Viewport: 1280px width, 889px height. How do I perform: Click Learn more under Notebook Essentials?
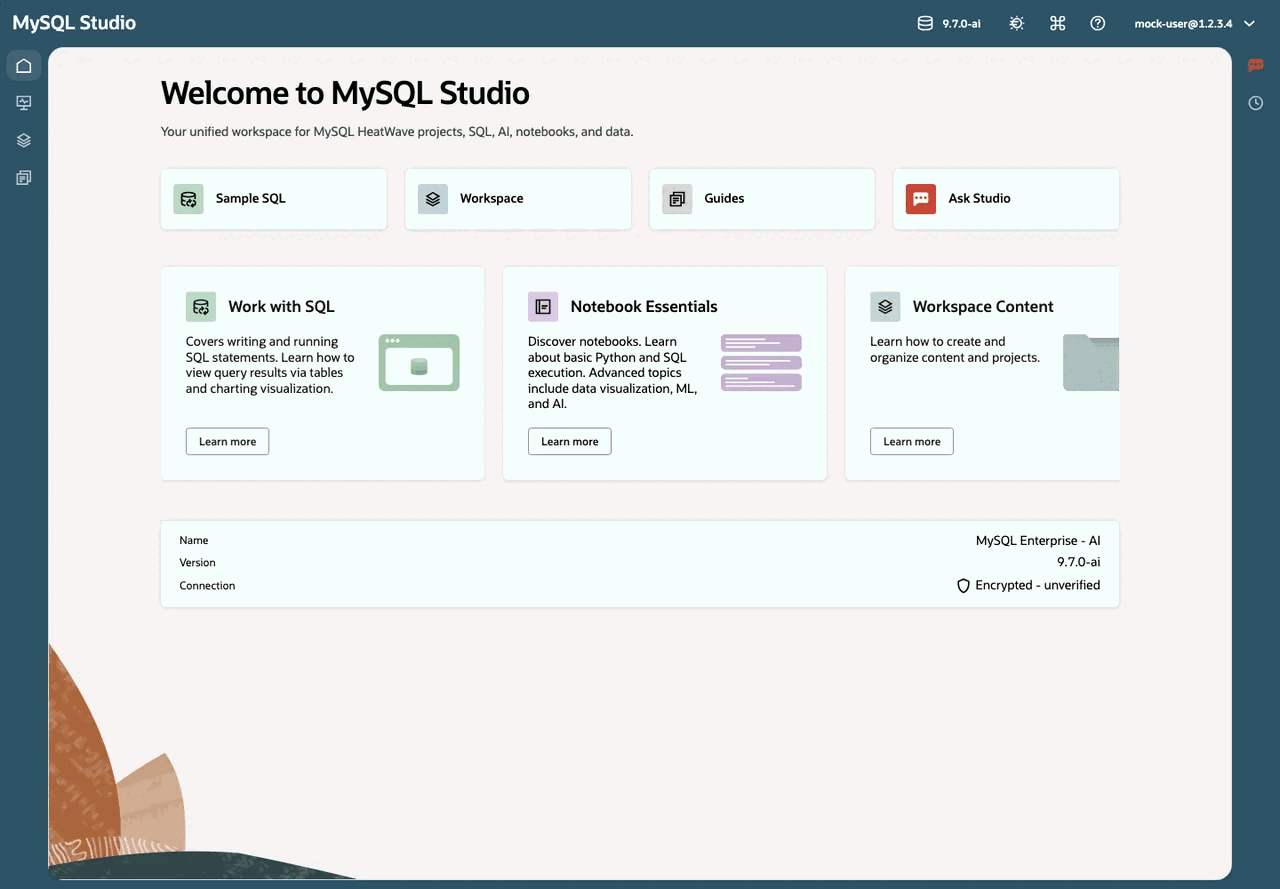(x=569, y=441)
